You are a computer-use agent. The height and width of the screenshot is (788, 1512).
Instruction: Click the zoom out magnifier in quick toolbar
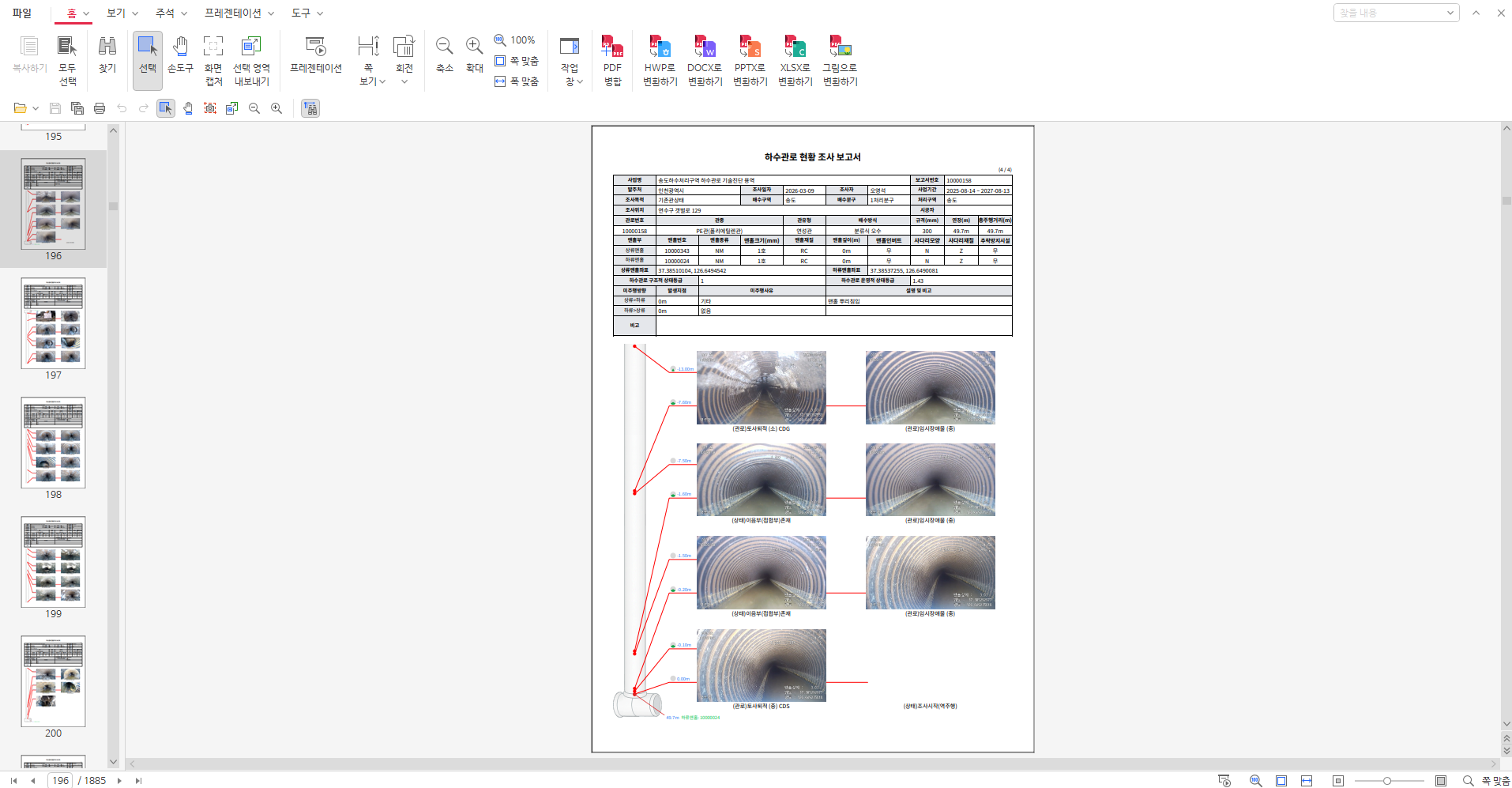[x=254, y=108]
